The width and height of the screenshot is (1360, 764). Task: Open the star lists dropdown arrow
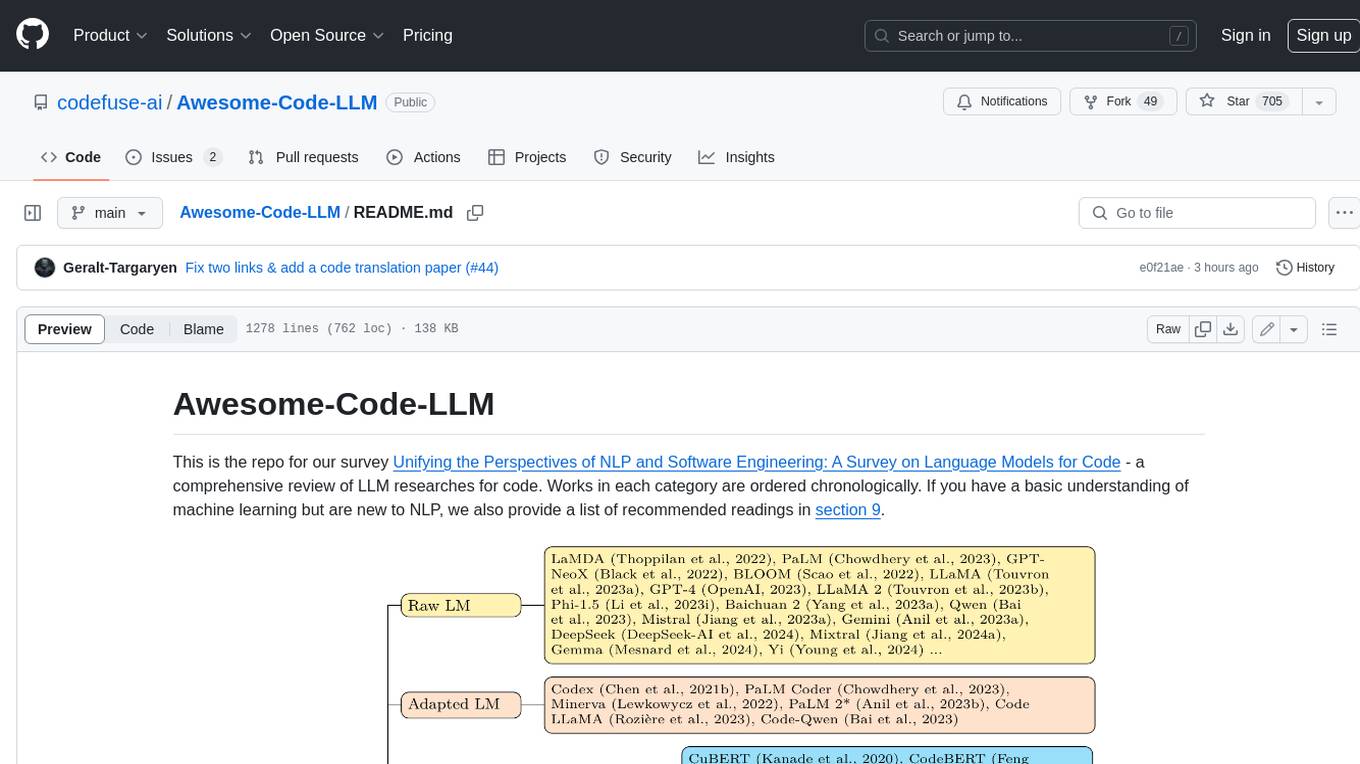(1319, 102)
